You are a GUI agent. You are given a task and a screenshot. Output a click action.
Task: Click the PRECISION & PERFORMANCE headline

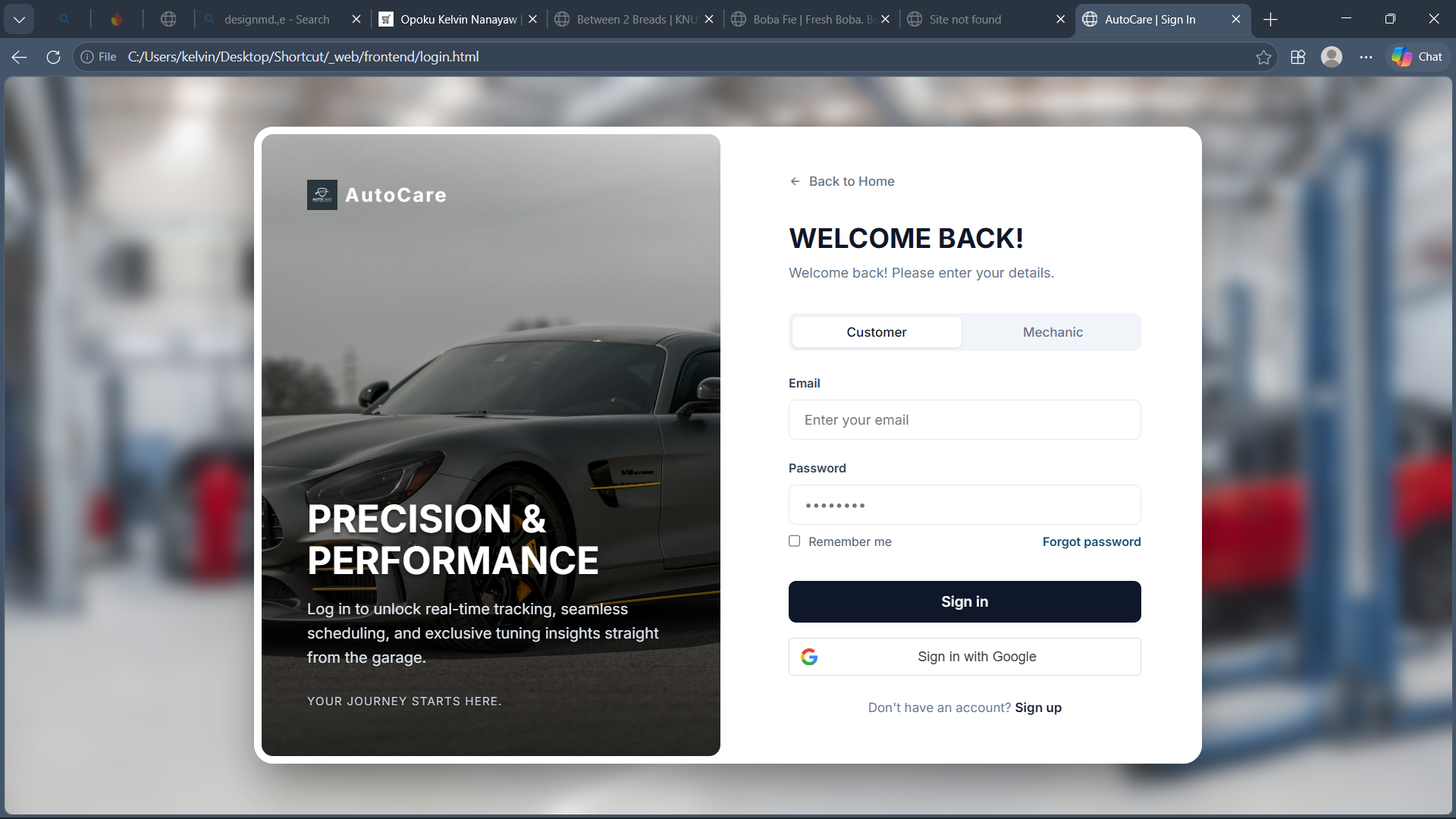453,539
